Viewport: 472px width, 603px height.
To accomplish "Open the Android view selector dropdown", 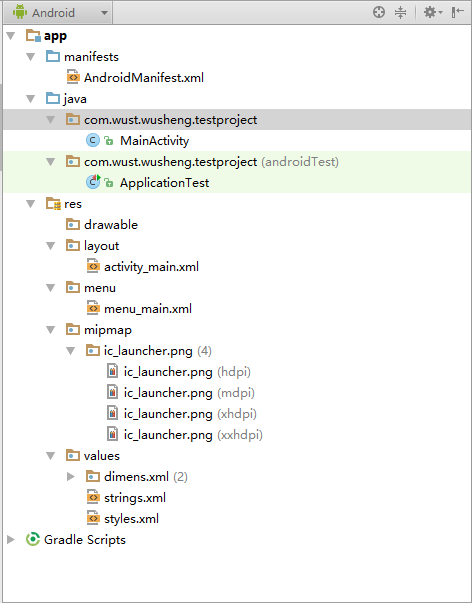I will click(59, 13).
